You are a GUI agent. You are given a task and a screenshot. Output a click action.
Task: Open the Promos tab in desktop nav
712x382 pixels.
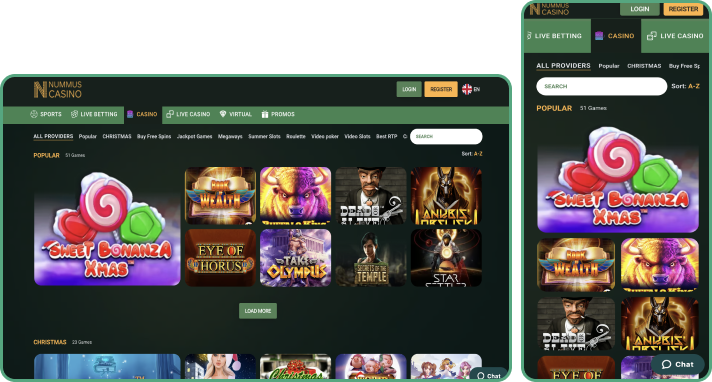point(278,114)
